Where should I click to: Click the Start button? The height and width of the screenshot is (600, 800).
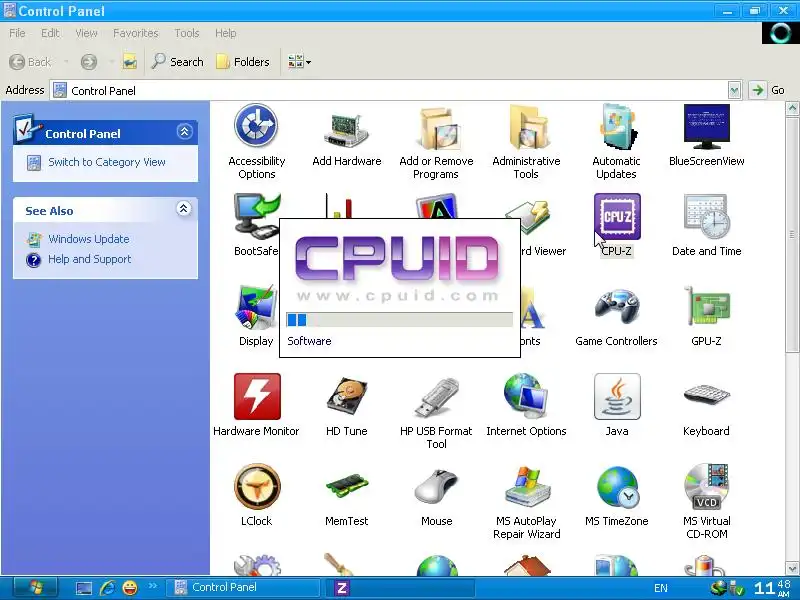[x=35, y=588]
